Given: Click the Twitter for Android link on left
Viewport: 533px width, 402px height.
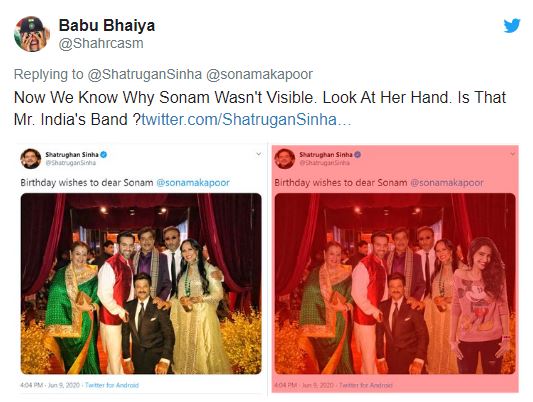Looking at the screenshot, I should pyautogui.click(x=112, y=385).
